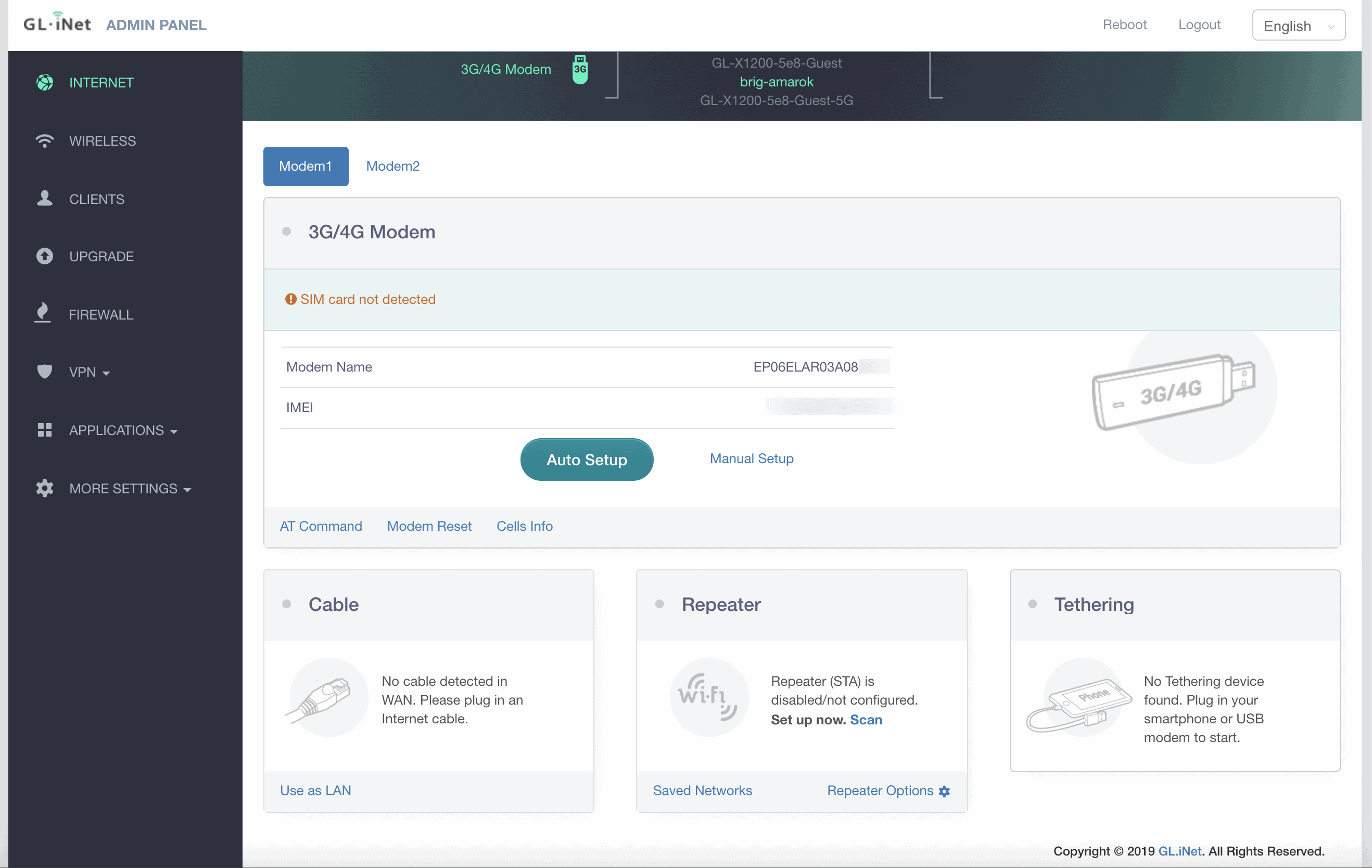Expand the More Settings menu
1372x868 pixels.
tap(130, 489)
